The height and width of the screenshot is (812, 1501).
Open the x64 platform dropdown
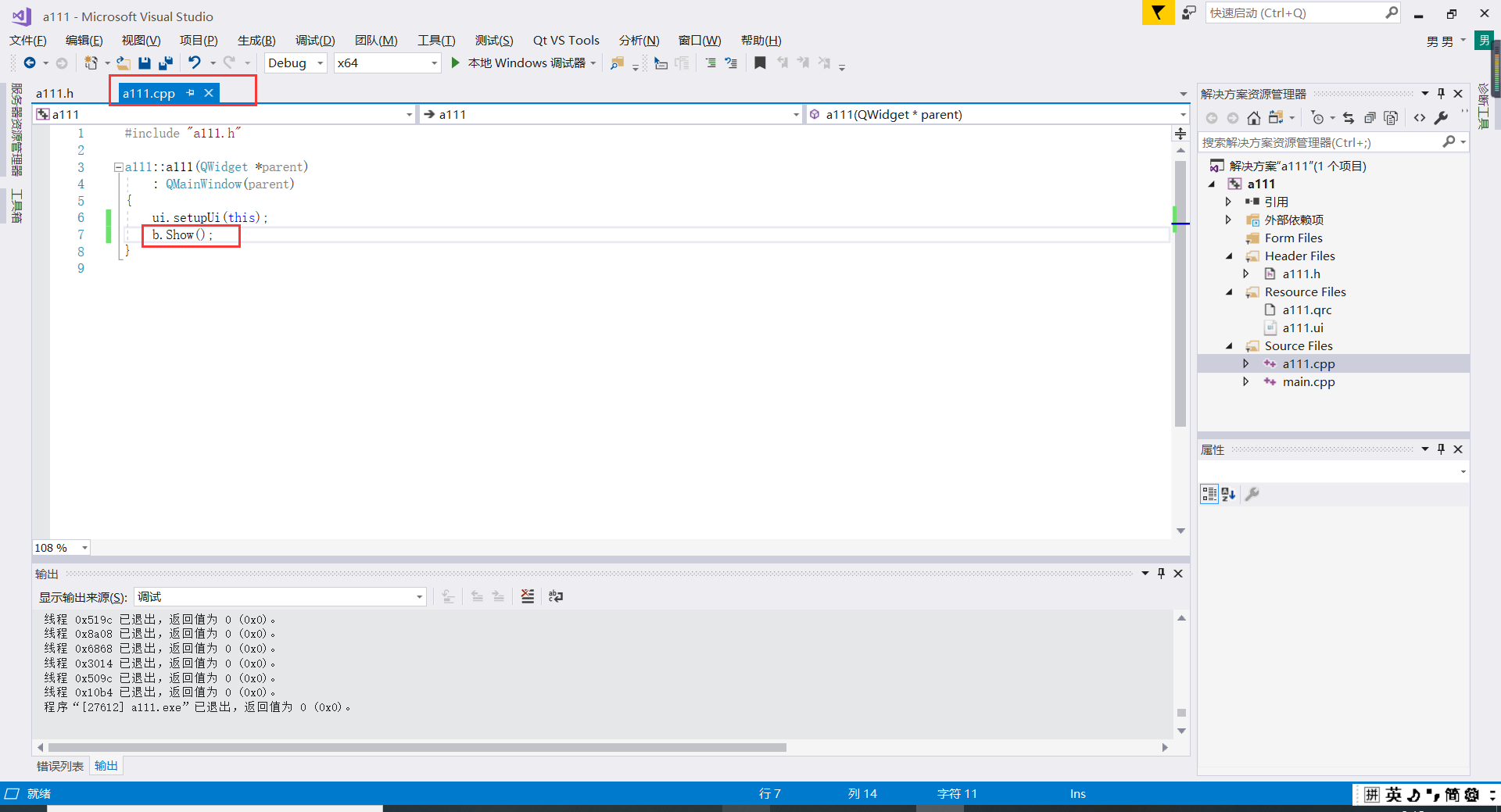(x=434, y=63)
